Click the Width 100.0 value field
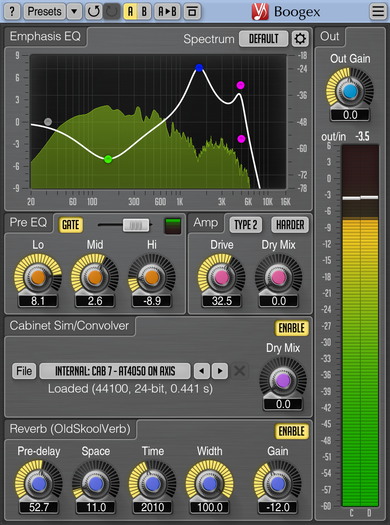390x525 pixels. coord(210,507)
